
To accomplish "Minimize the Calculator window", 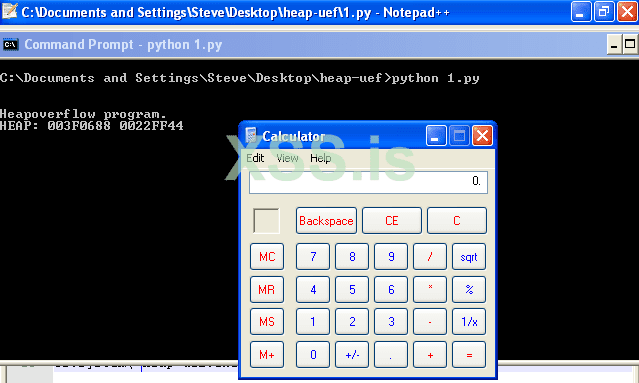I will pyautogui.click(x=436, y=136).
